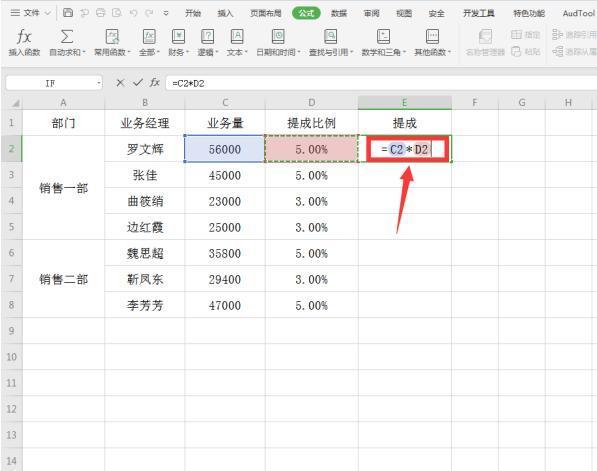The width and height of the screenshot is (597, 471).
Task: Open the Math and Trig functions icon
Action: 383,37
